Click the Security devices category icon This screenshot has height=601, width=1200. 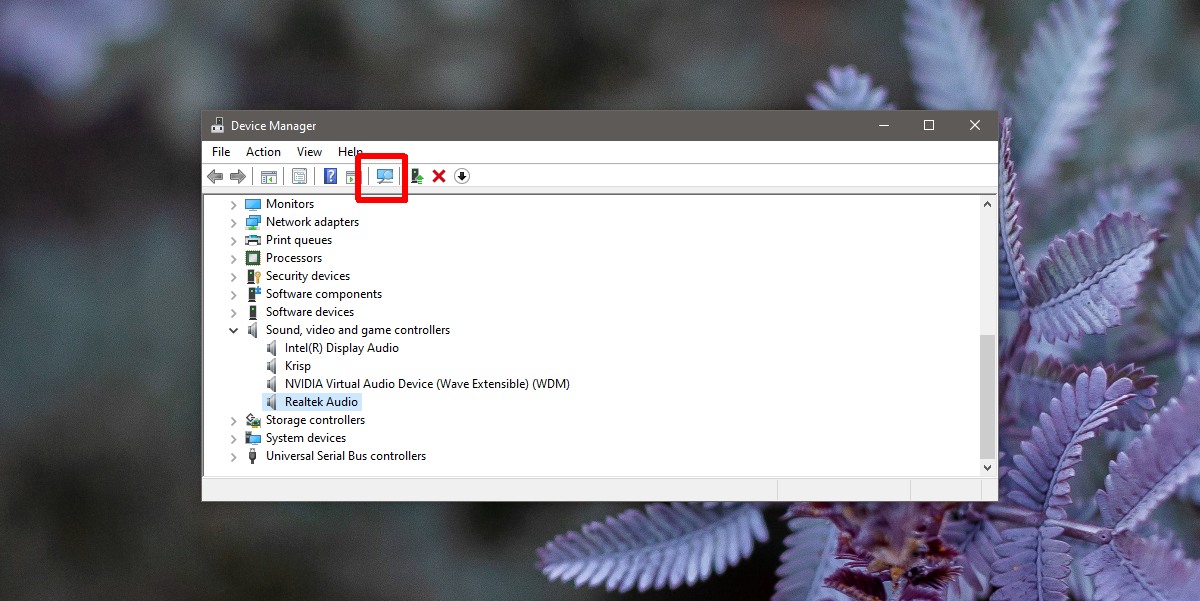click(253, 276)
